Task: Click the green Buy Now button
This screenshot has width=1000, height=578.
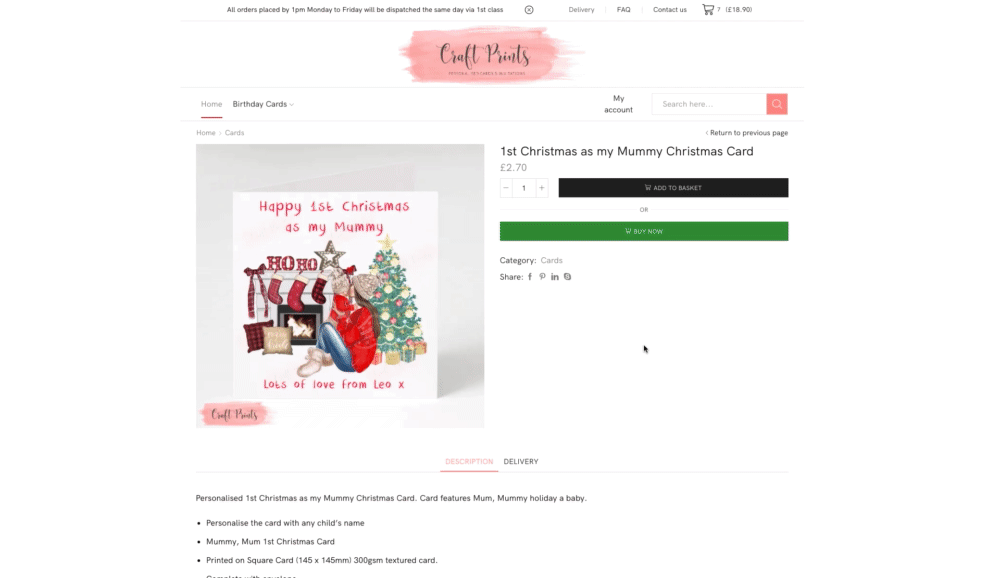Action: 644,231
